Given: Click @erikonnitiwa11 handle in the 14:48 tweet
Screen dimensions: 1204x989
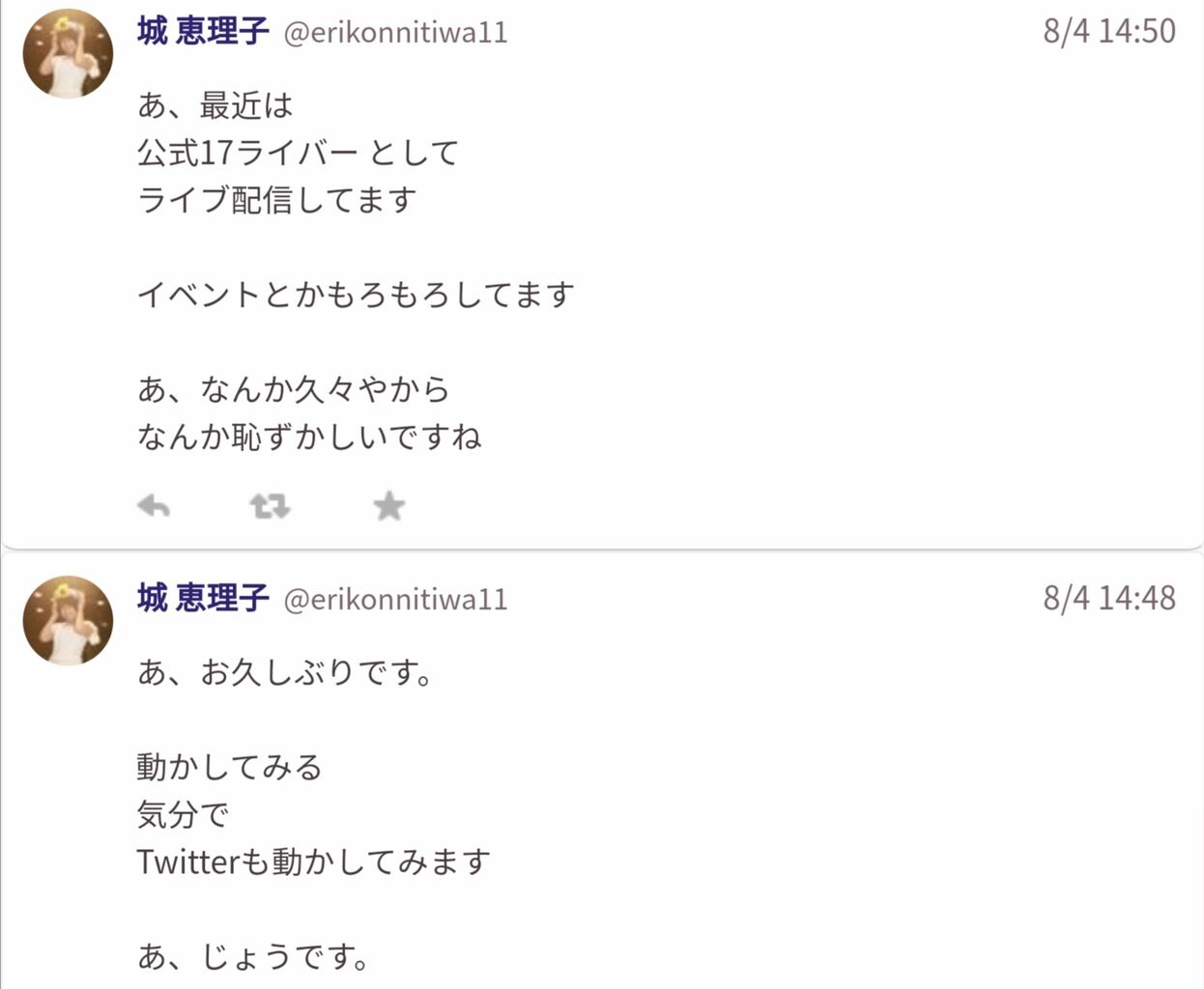Looking at the screenshot, I should [395, 600].
